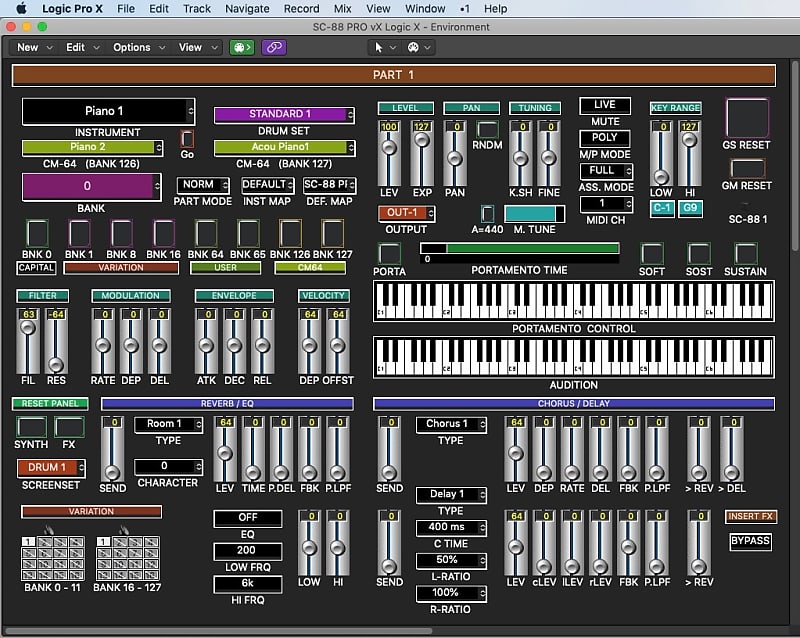Select the pointer tool in toolbar
Image resolution: width=800 pixels, height=638 pixels.
click(x=379, y=47)
